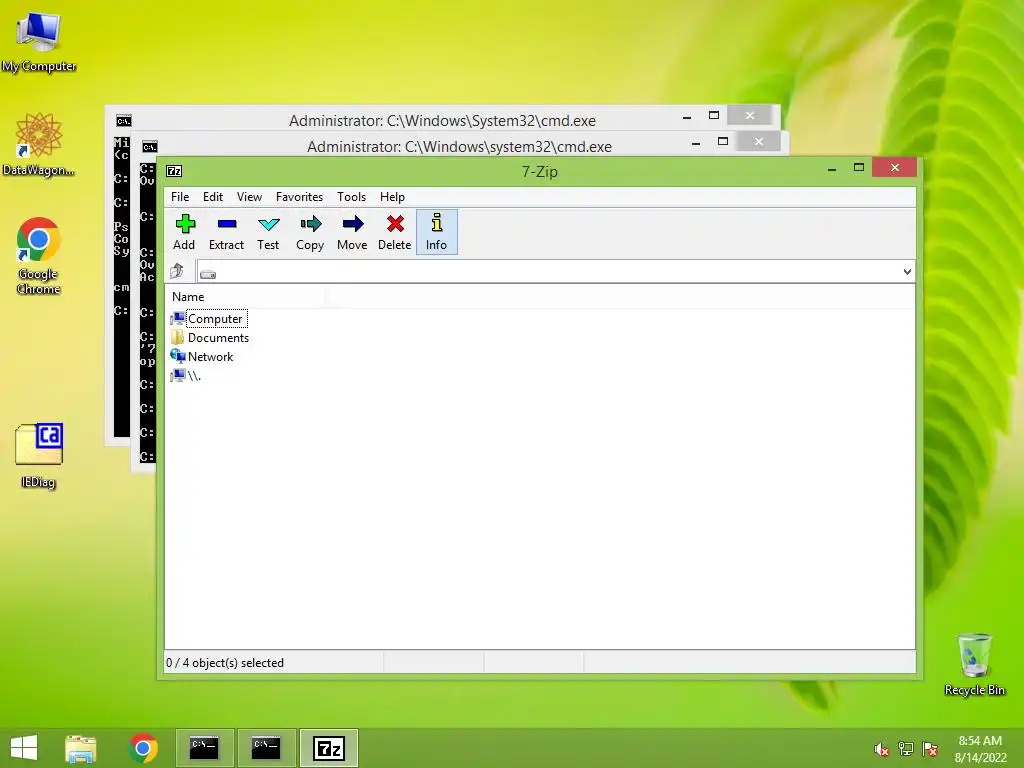Viewport: 1024px width, 768px height.
Task: Minimize the 7-Zip window
Action: (831, 168)
